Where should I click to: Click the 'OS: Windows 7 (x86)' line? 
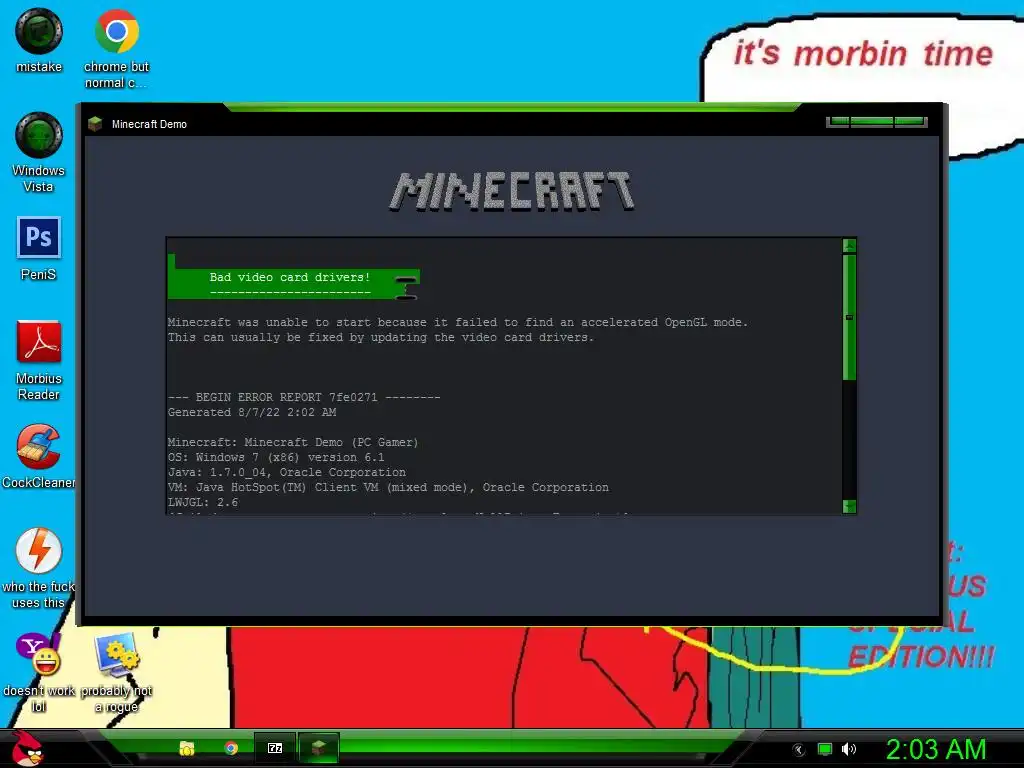[276, 457]
